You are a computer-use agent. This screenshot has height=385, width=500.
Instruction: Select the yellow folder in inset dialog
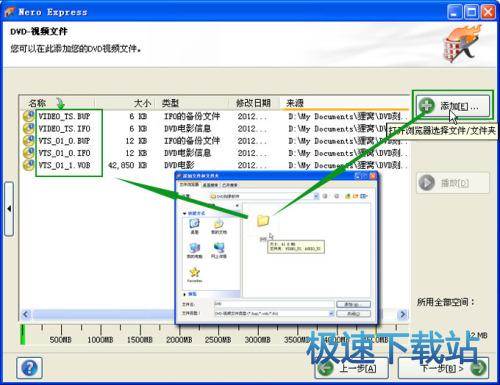tap(263, 221)
